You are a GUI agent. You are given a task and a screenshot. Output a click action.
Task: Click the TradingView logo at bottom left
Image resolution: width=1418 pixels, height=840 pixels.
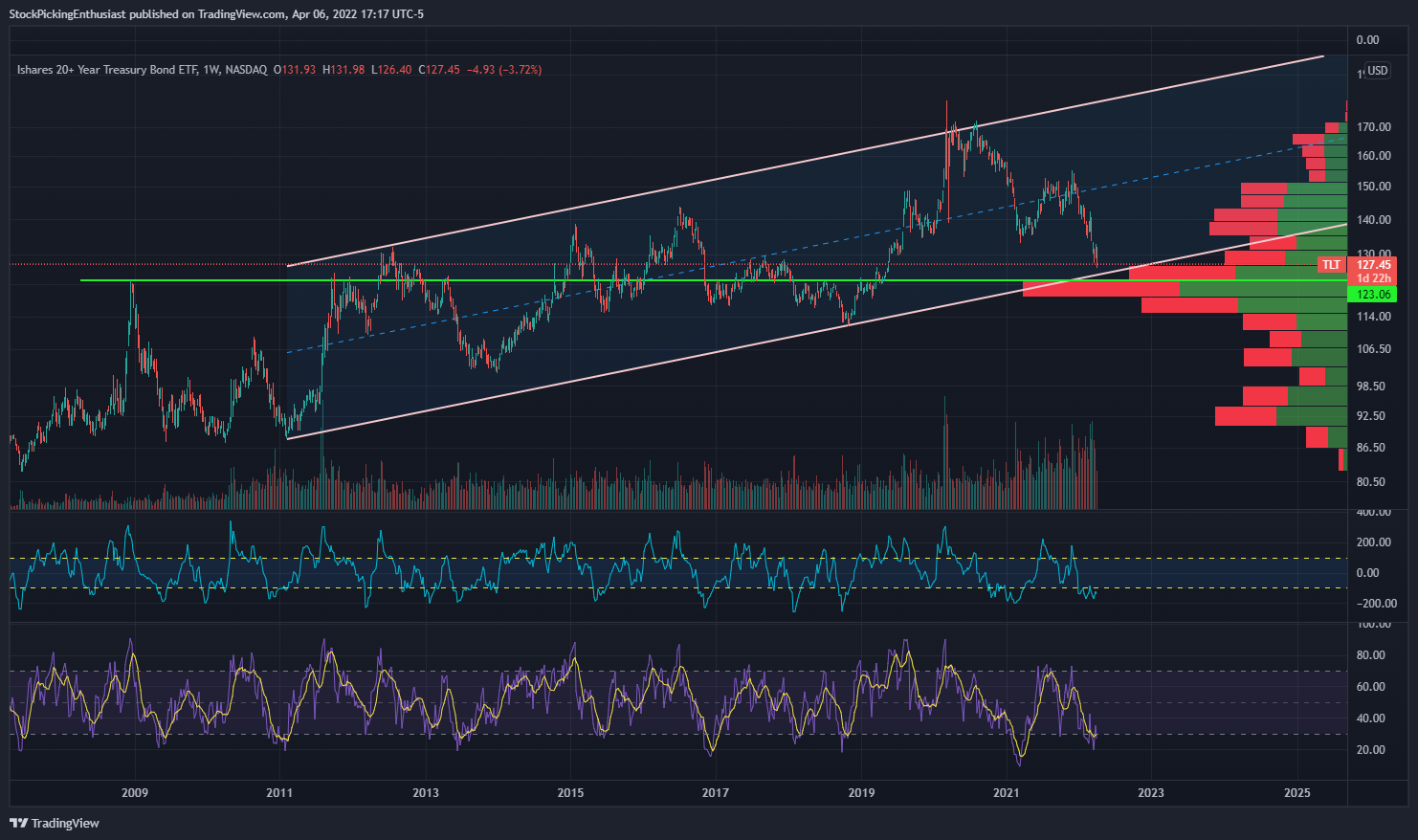point(55,823)
